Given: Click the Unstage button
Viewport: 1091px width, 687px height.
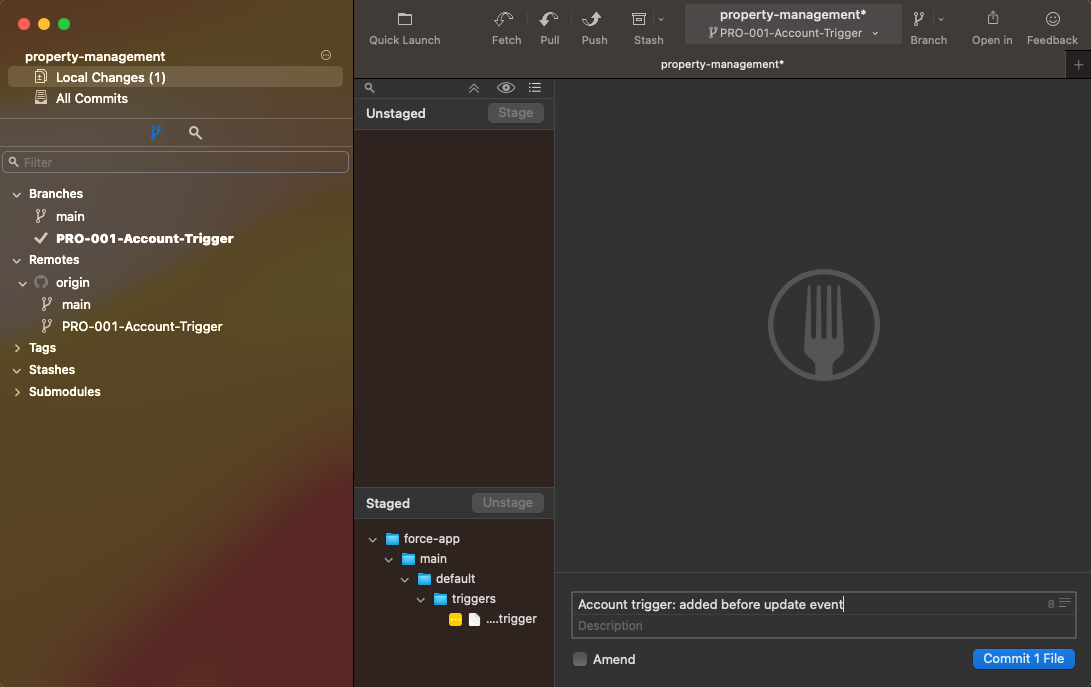Looking at the screenshot, I should click(x=508, y=503).
